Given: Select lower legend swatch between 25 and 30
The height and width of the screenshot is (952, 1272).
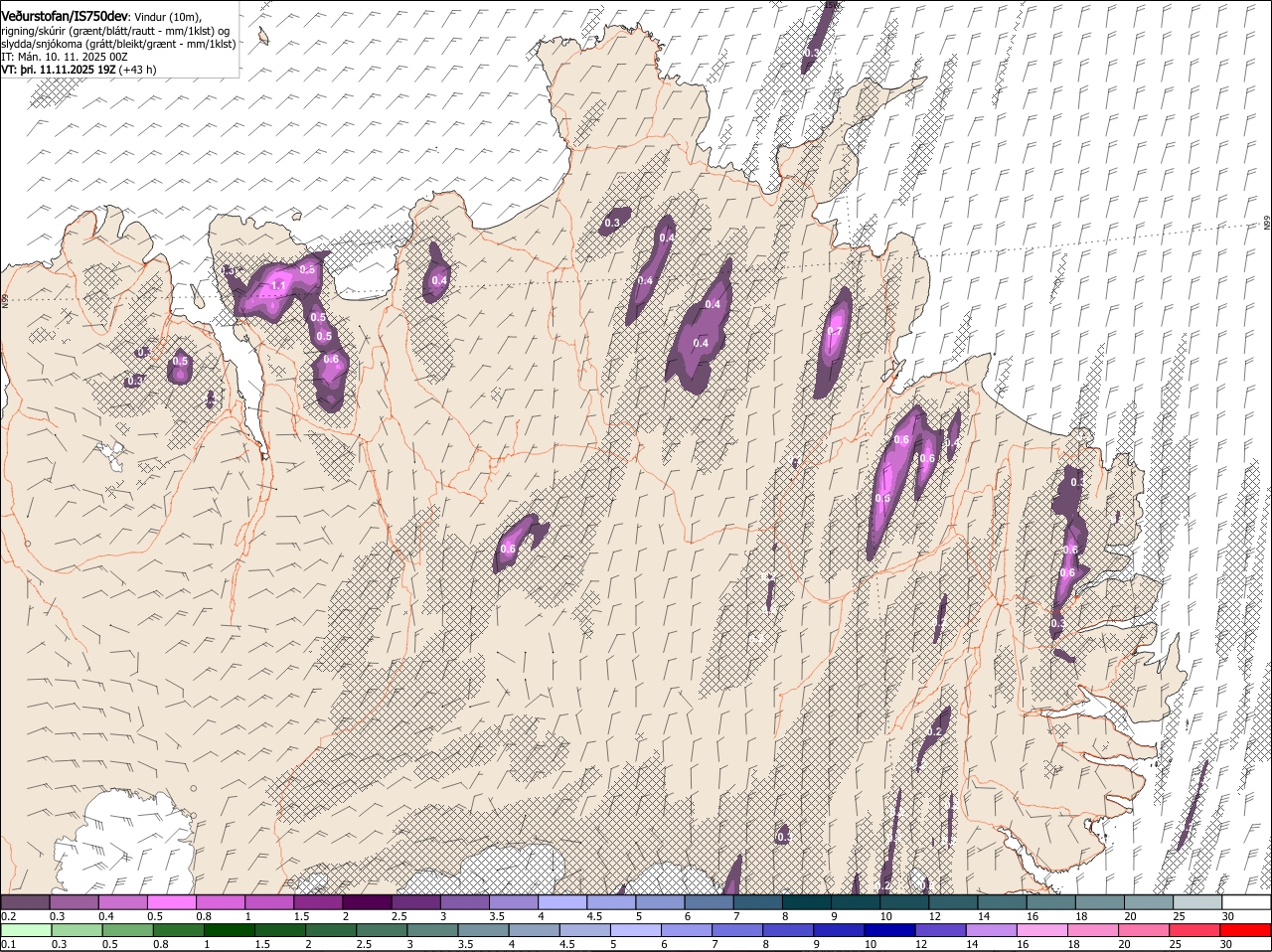Looking at the screenshot, I should (1196, 931).
